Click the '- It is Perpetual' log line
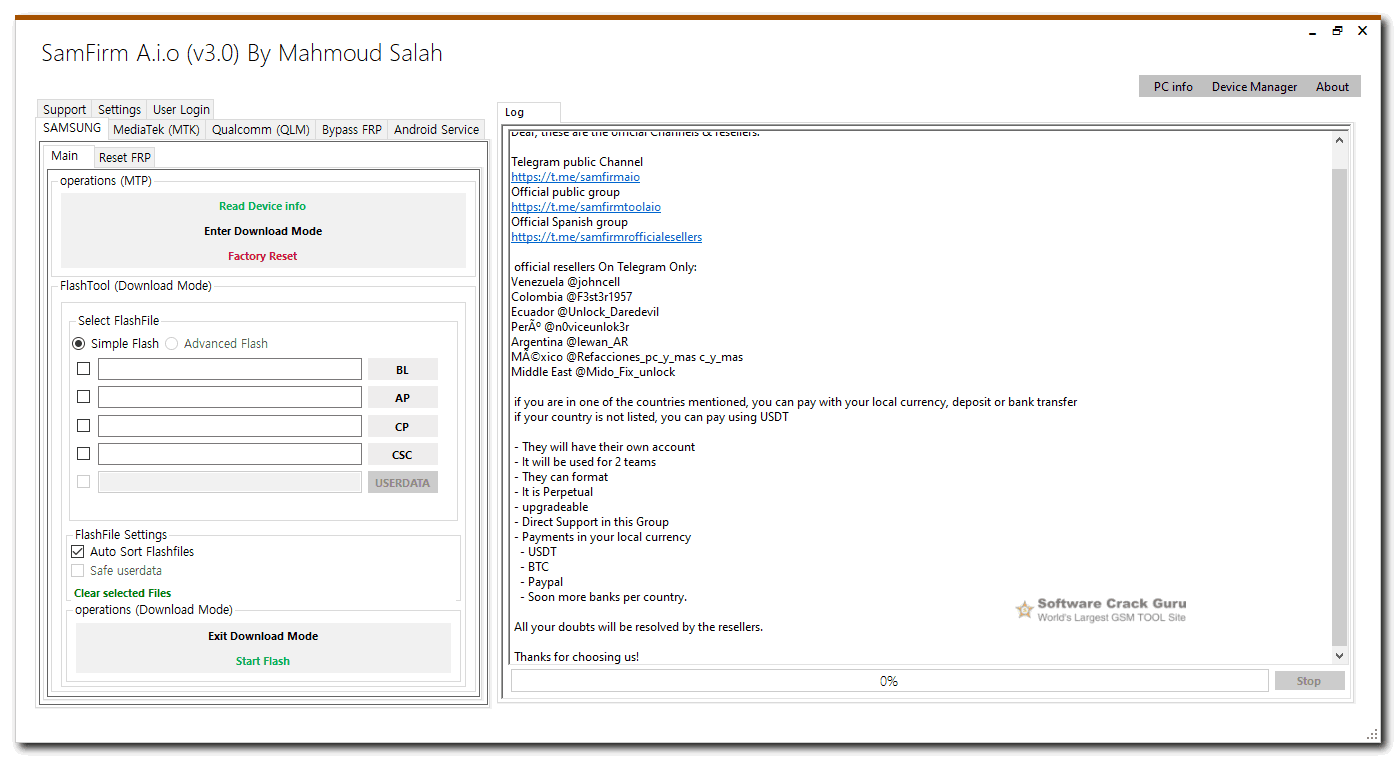This screenshot has width=1396, height=758. 554,492
